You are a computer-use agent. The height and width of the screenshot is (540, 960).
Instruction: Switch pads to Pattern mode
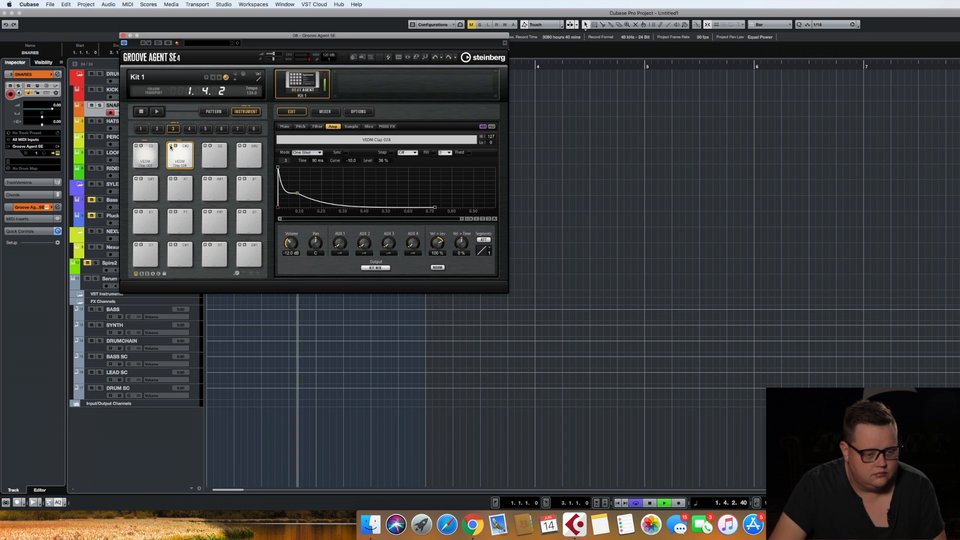coord(213,111)
